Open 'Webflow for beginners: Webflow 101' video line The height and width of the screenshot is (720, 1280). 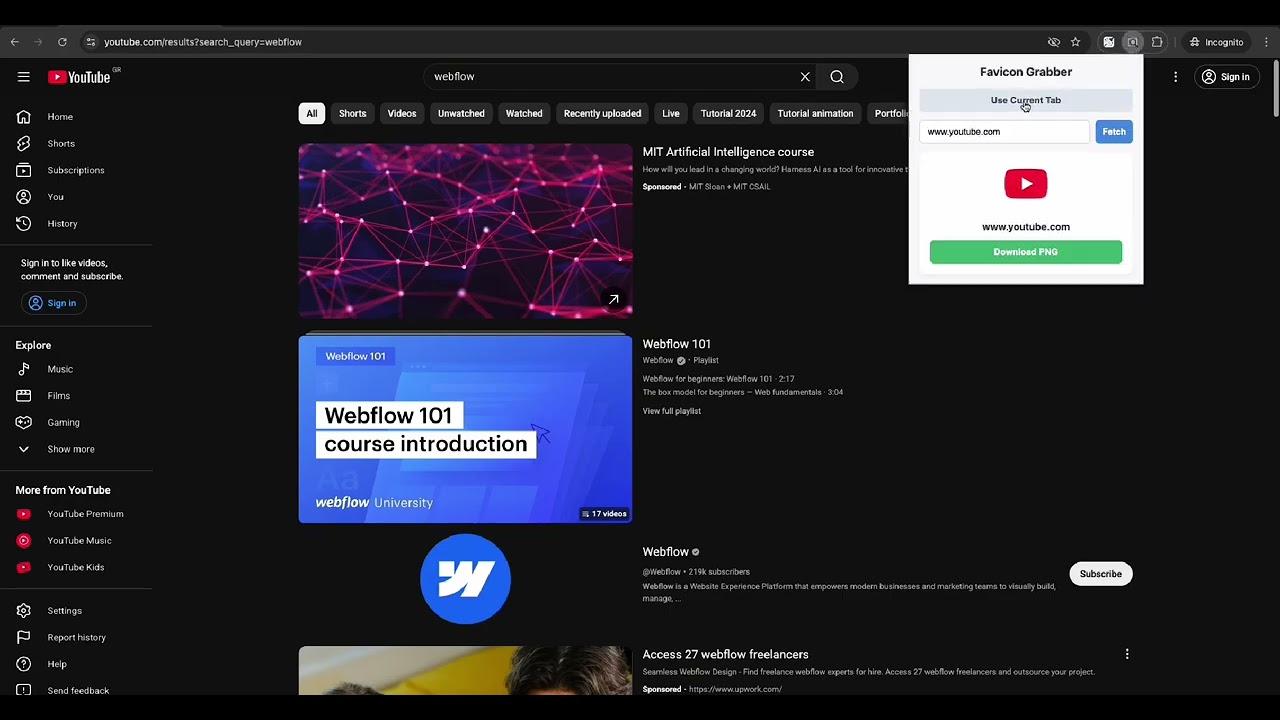718,379
